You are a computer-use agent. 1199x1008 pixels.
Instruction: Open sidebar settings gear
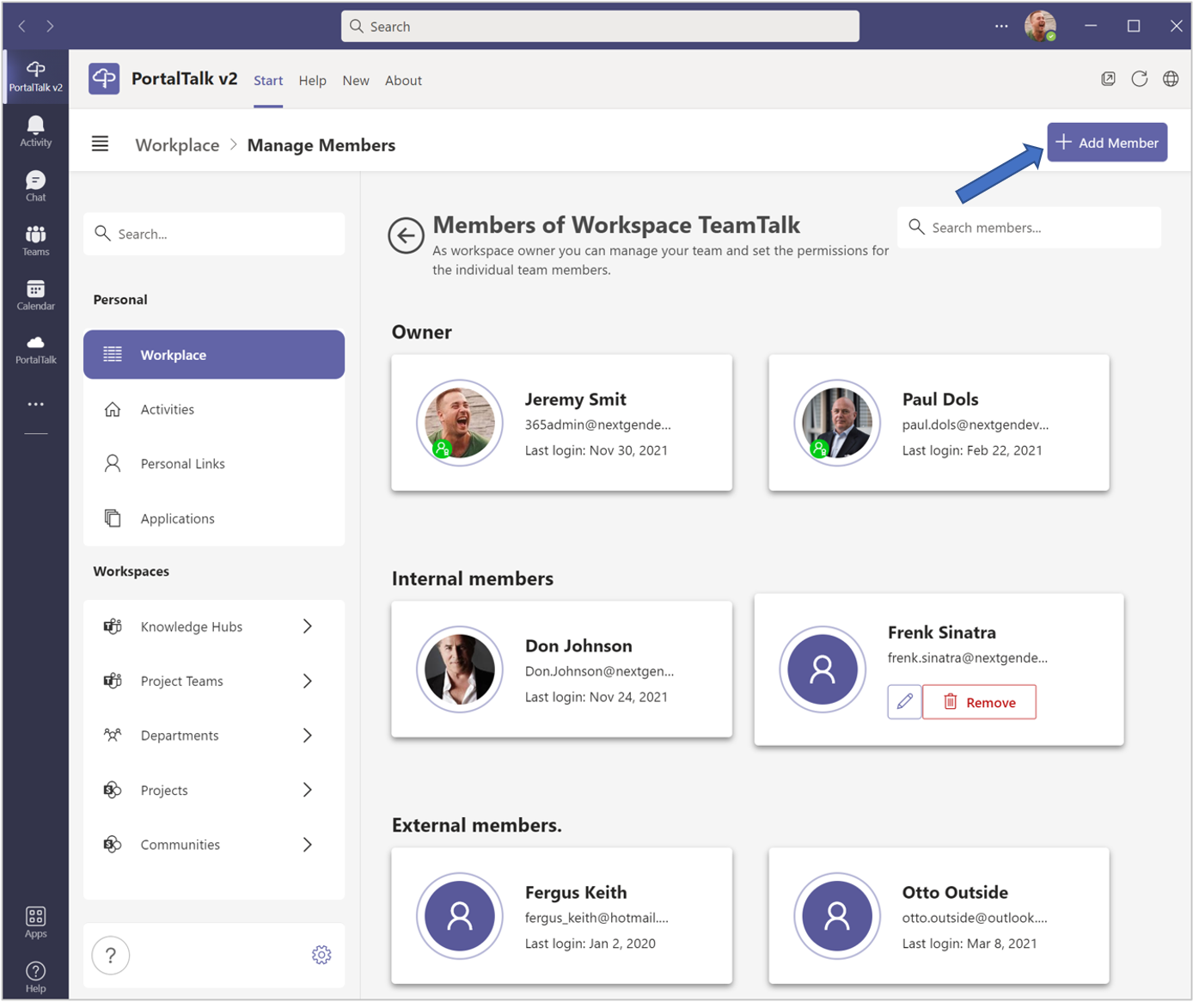click(x=321, y=956)
